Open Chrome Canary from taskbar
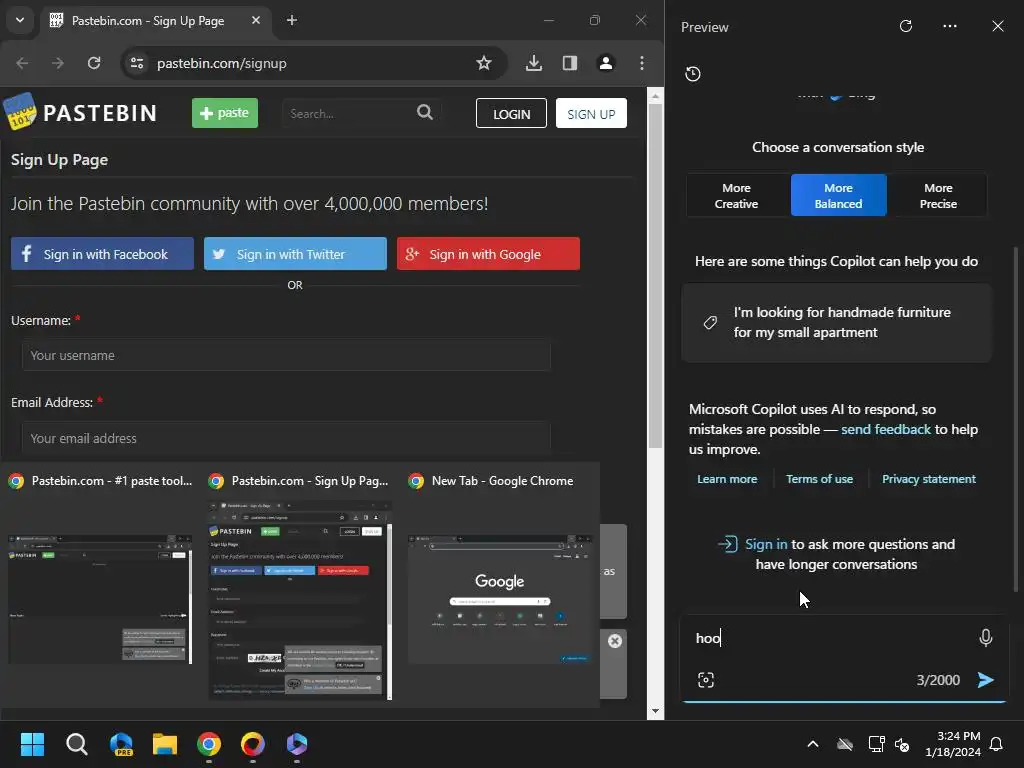The width and height of the screenshot is (1024, 768). coord(253,744)
